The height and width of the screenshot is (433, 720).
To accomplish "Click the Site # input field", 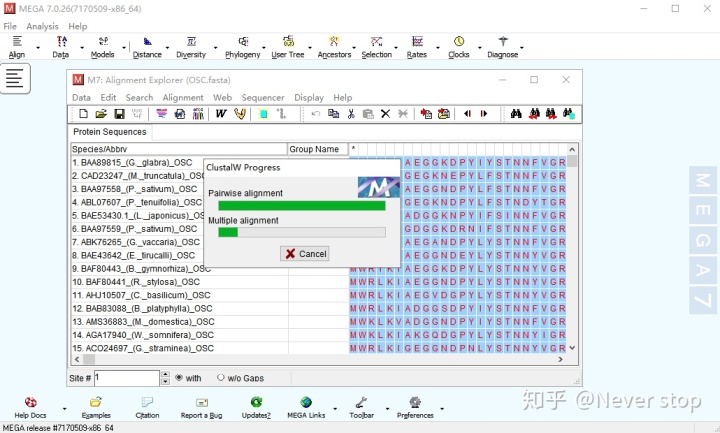I will click(127, 378).
